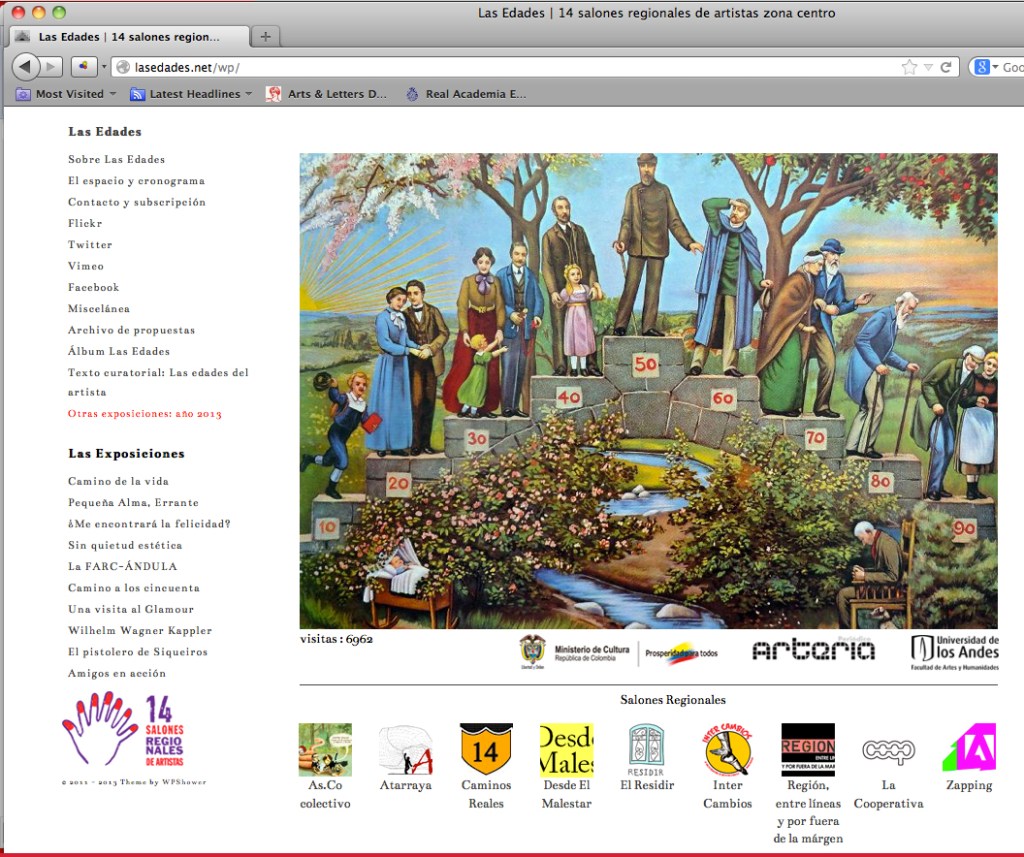Viewport: 1024px width, 857px height.
Task: Click the lasedades.net address bar field
Action: click(x=500, y=67)
